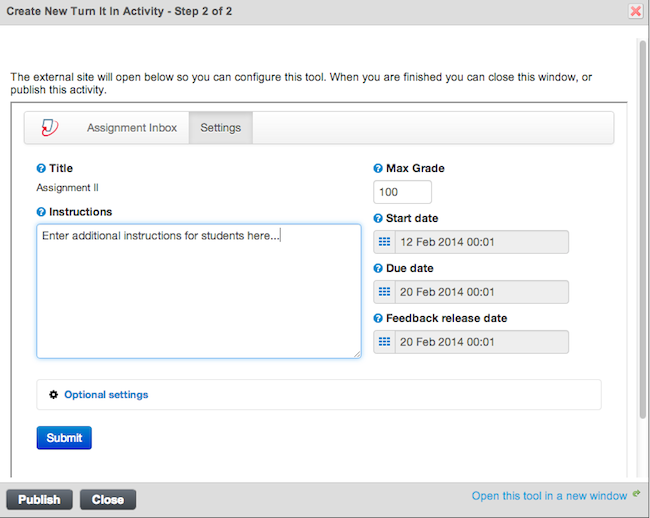The width and height of the screenshot is (650, 518).
Task: Close the dialog with red X
Action: (x=635, y=11)
